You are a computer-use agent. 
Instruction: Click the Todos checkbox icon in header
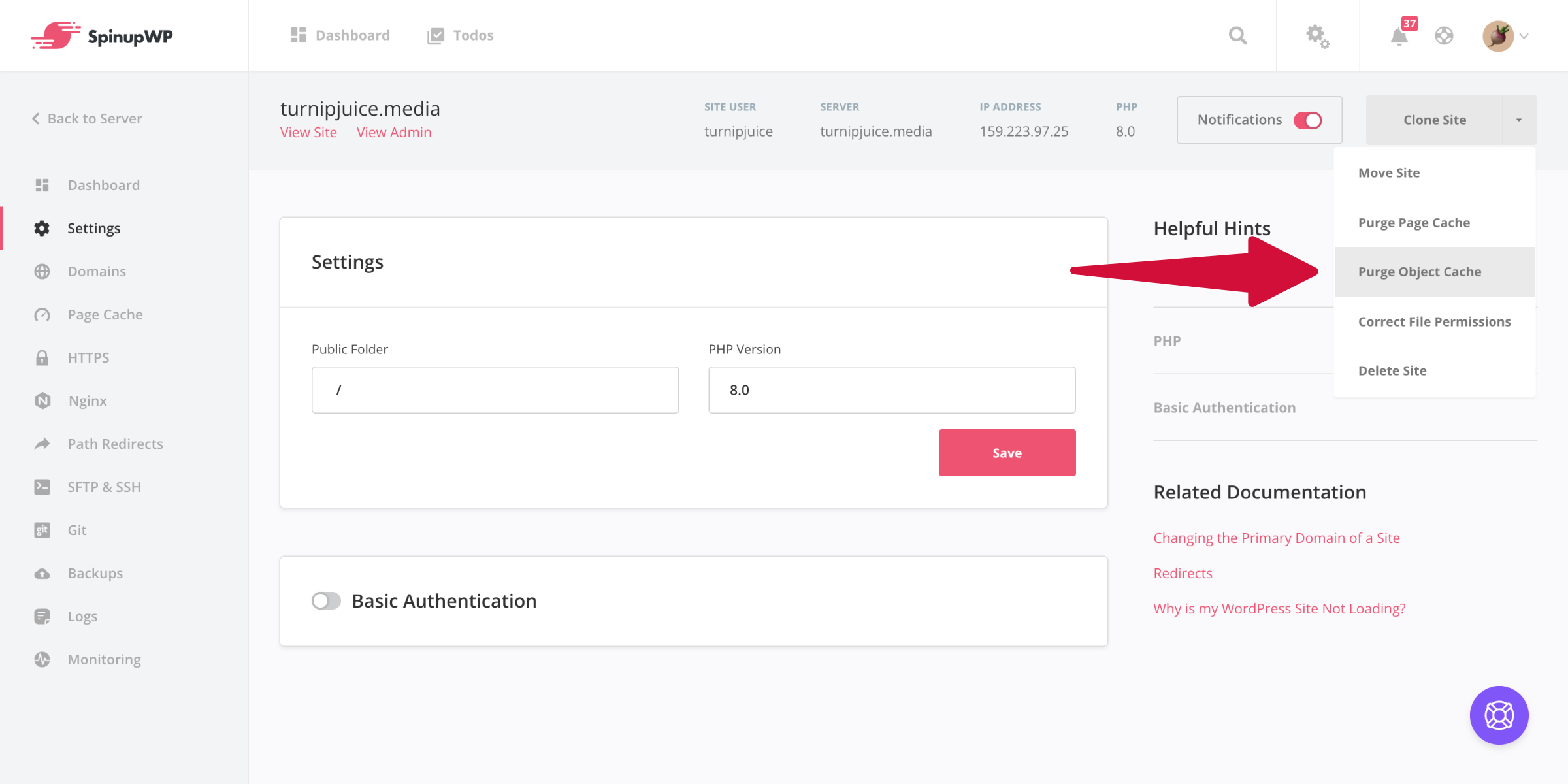click(x=435, y=36)
